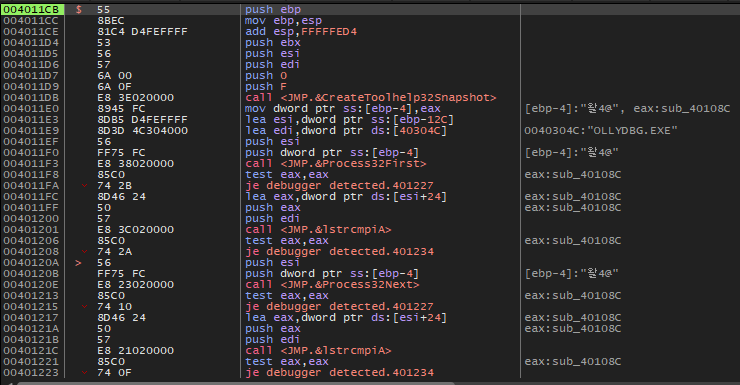This screenshot has width=740, height=385.
Task: Click bytes '8D3D 4C304000'
Action: pos(143,131)
